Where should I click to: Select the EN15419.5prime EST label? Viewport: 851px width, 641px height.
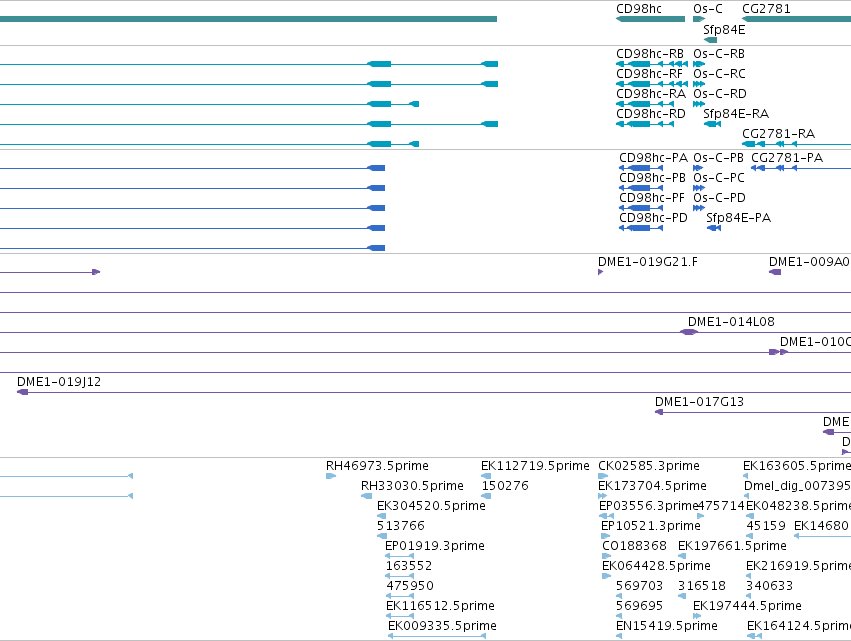click(x=666, y=626)
